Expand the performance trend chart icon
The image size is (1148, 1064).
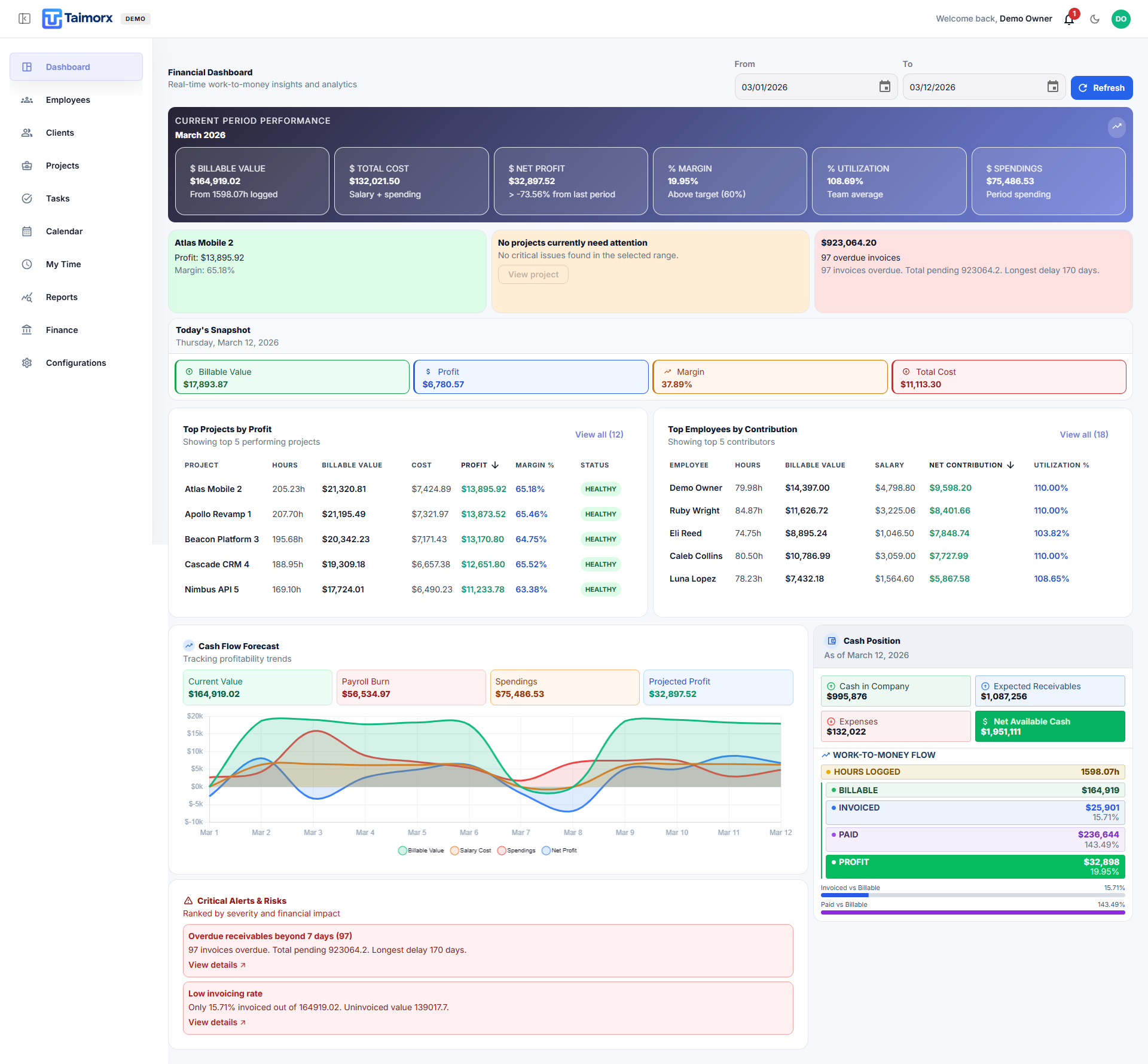pos(1117,127)
